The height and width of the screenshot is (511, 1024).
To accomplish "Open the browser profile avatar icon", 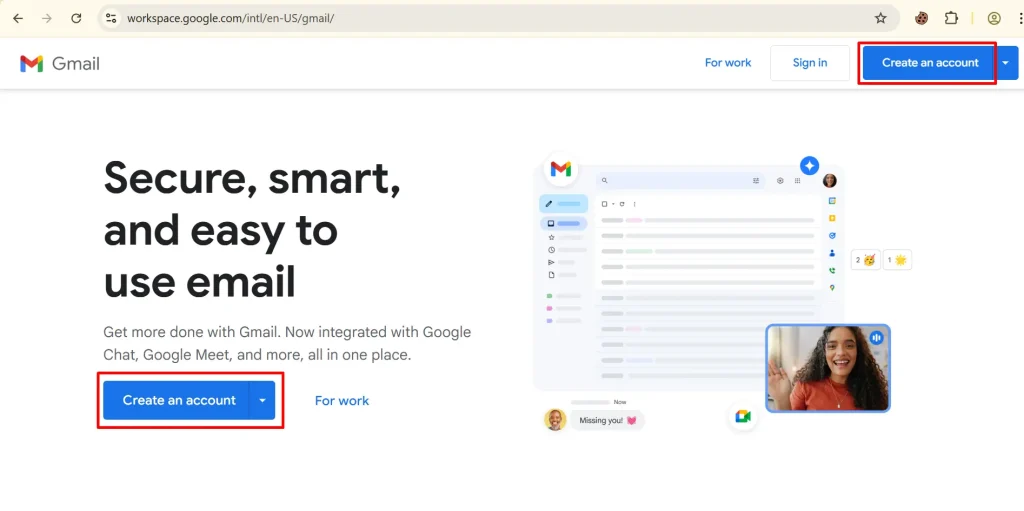I will [x=994, y=18].
